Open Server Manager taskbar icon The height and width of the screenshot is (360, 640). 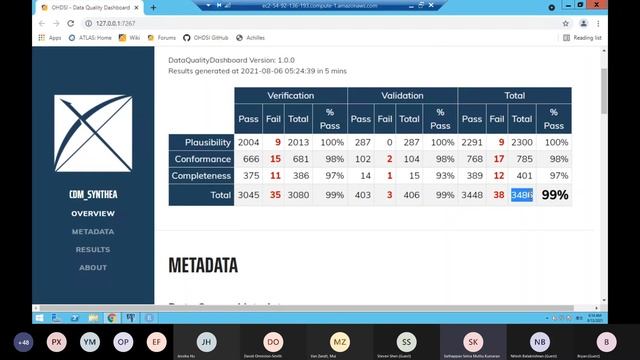pos(57,318)
